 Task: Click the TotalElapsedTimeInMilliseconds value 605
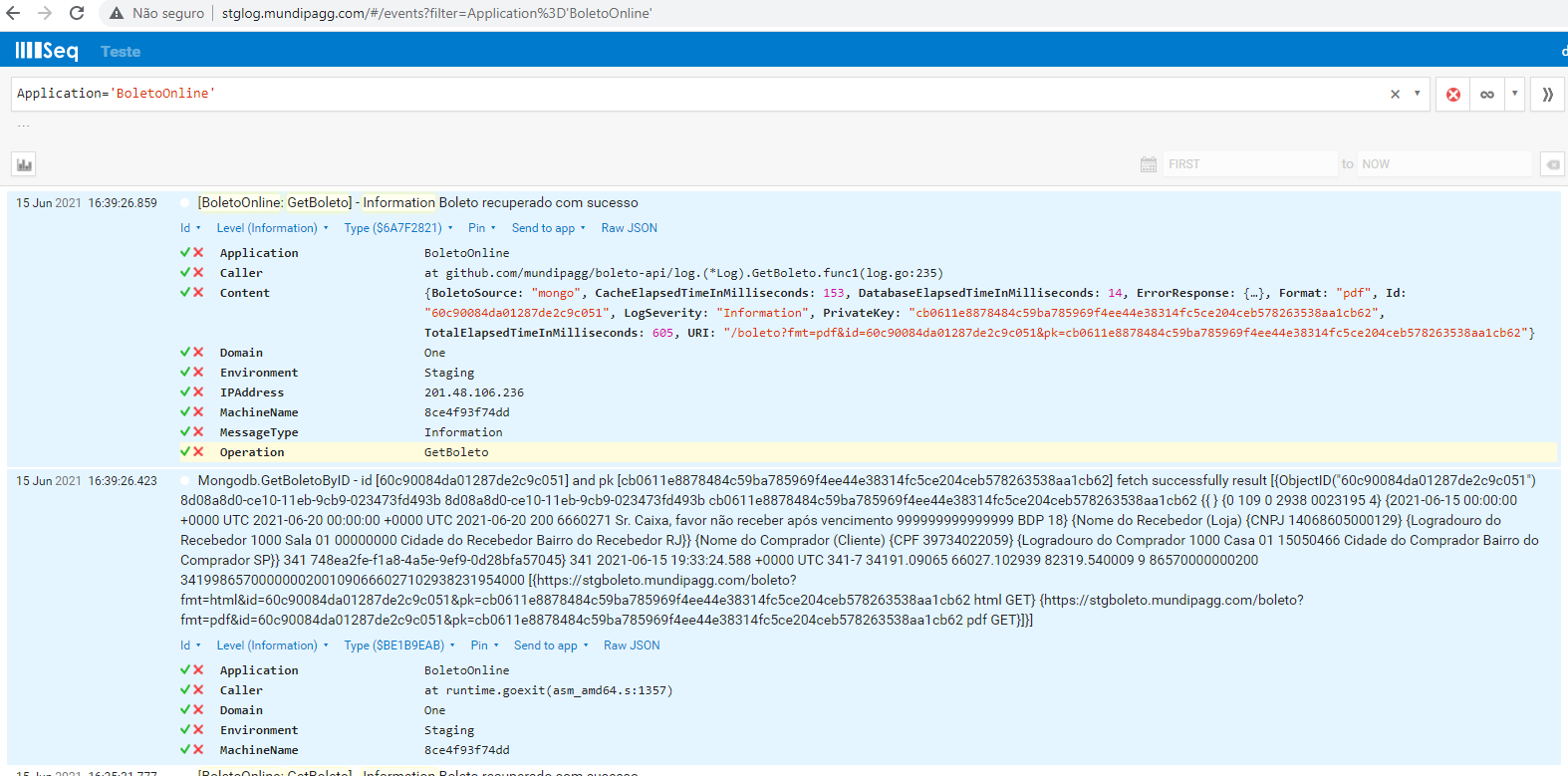662,333
